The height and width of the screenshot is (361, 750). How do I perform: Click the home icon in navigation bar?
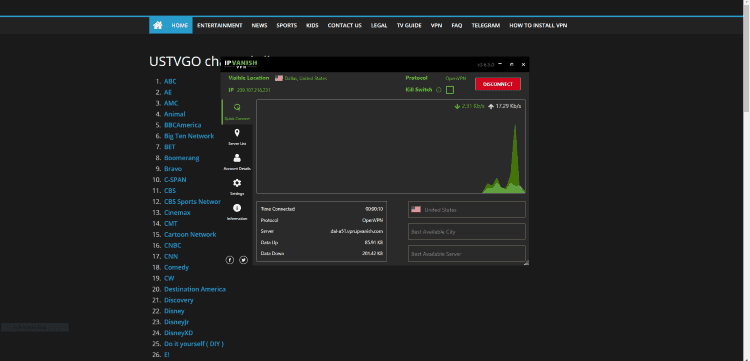point(157,25)
